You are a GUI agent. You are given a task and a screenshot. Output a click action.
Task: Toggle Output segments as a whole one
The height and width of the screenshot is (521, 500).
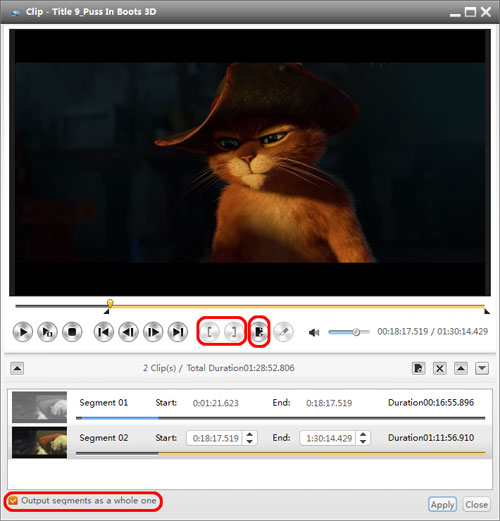[x=13, y=501]
